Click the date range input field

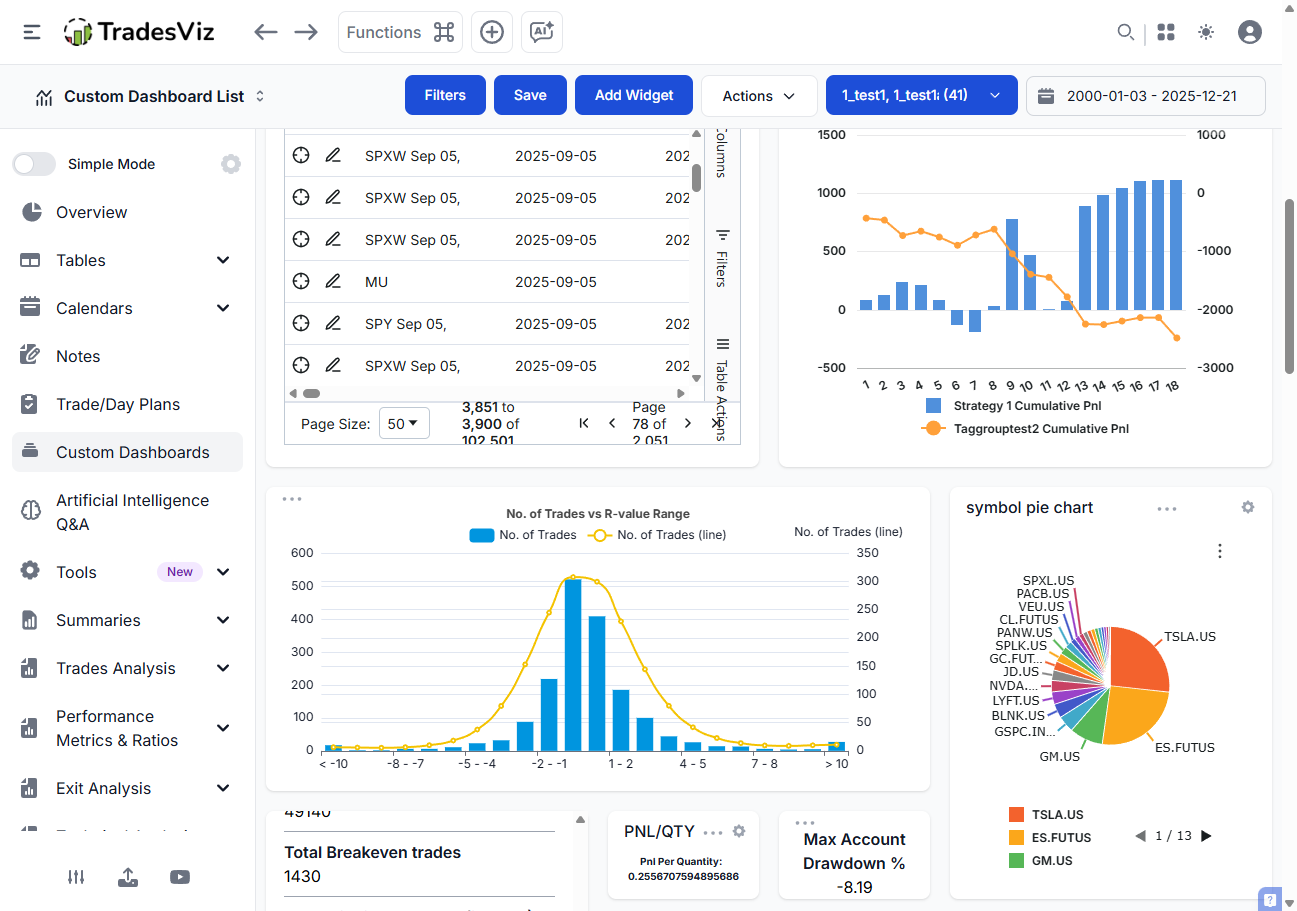[1146, 96]
